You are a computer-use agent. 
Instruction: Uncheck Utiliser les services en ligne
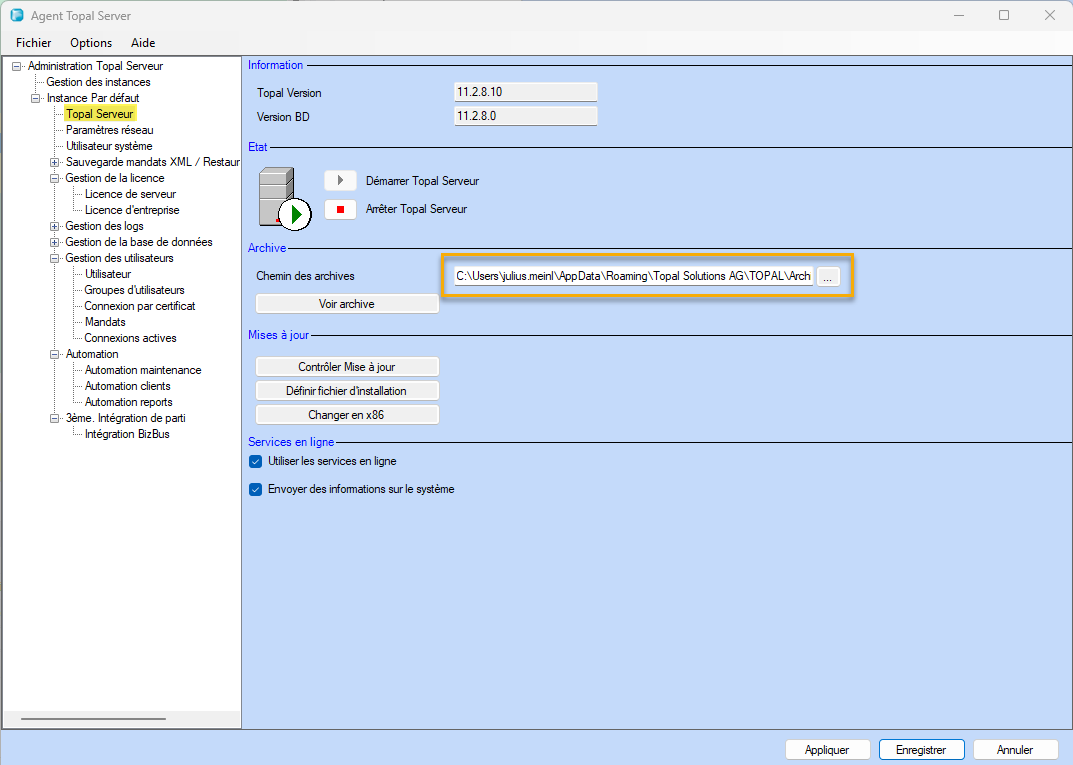click(x=255, y=461)
